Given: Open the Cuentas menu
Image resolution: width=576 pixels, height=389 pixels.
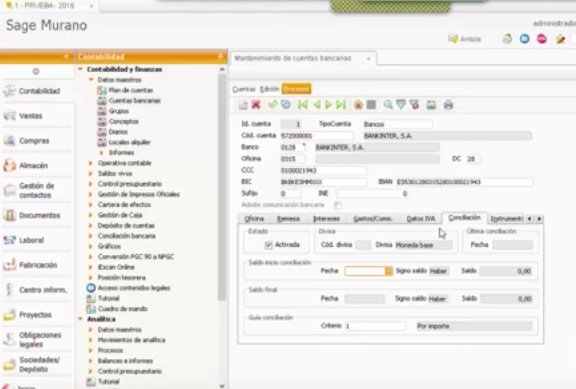Looking at the screenshot, I should tap(244, 89).
